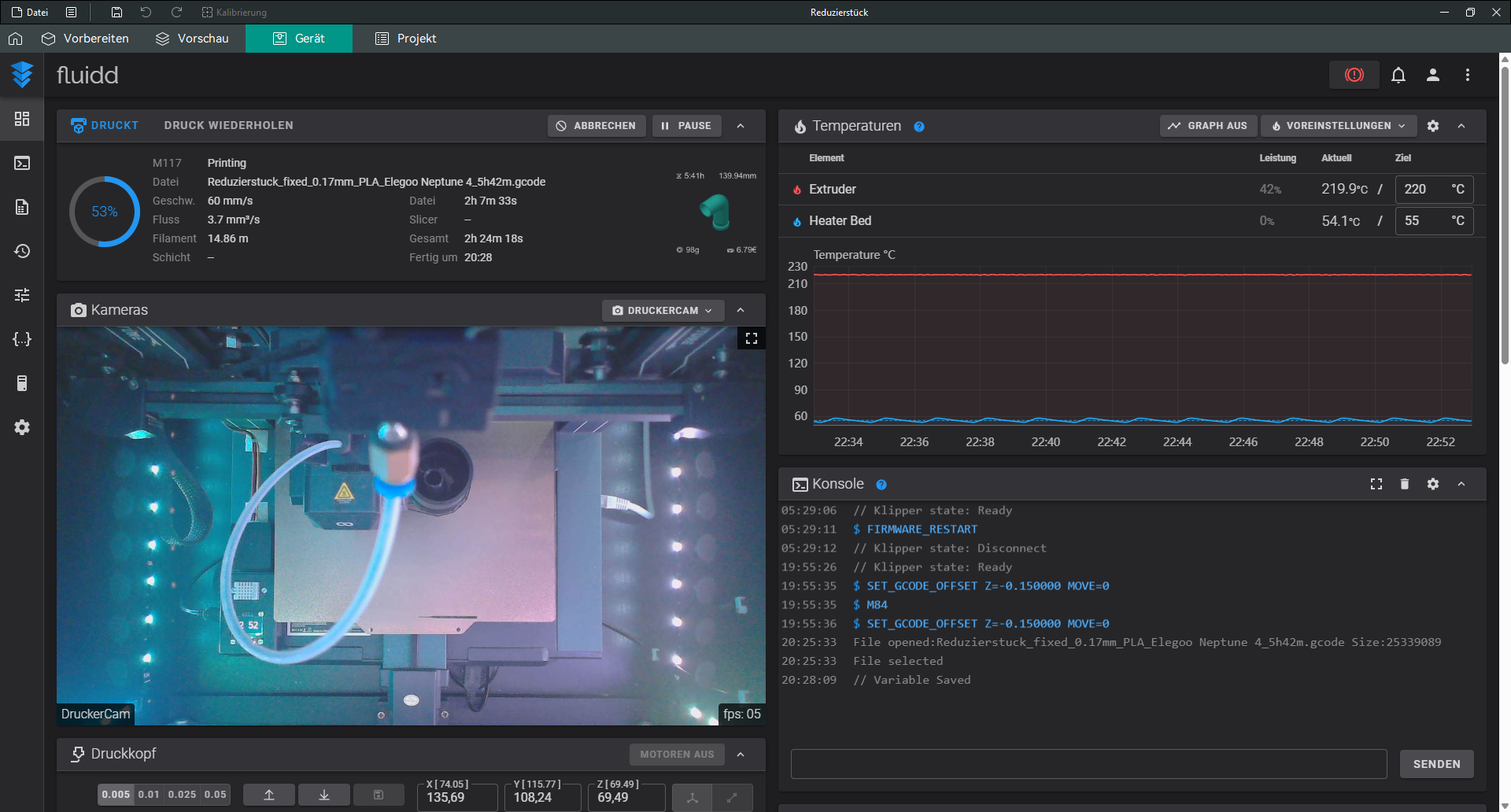The image size is (1511, 812).
Task: Collapse the Temperaturen panel
Action: (x=1461, y=126)
